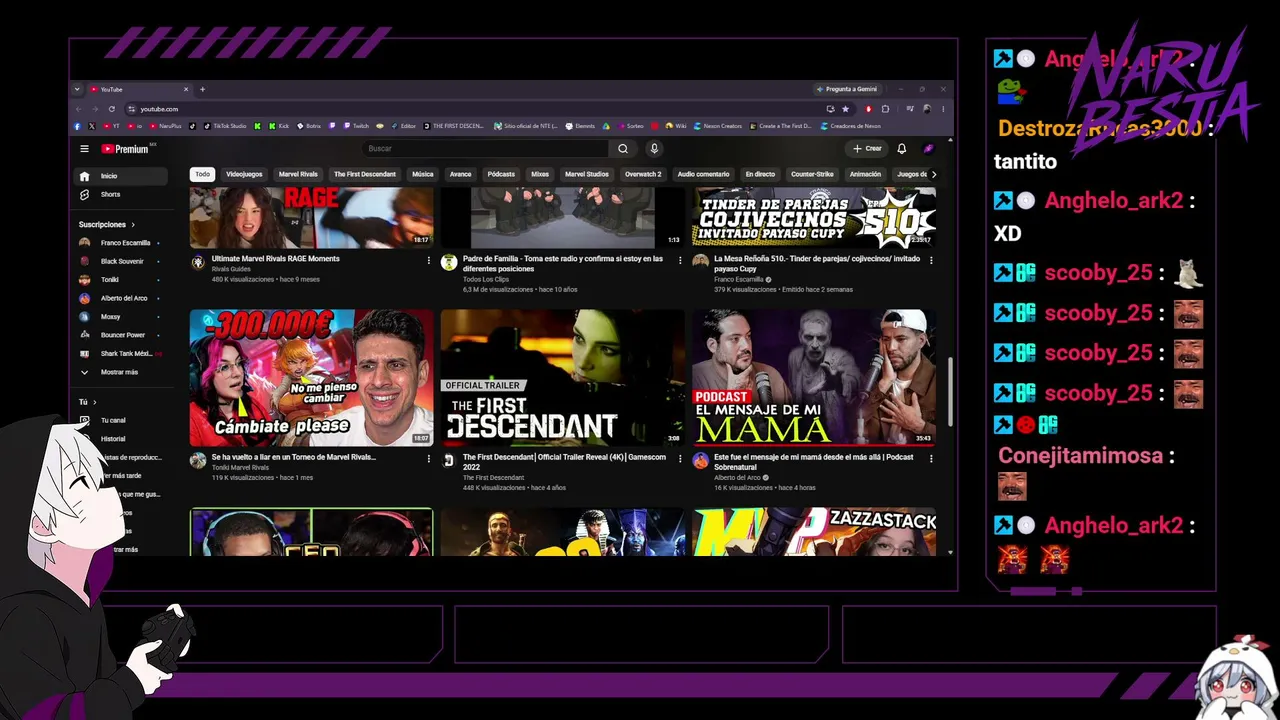Screen dimensions: 1280x720
Task: Open Ultimate Marvel Rivals RAGE Moments title
Action: coord(276,259)
